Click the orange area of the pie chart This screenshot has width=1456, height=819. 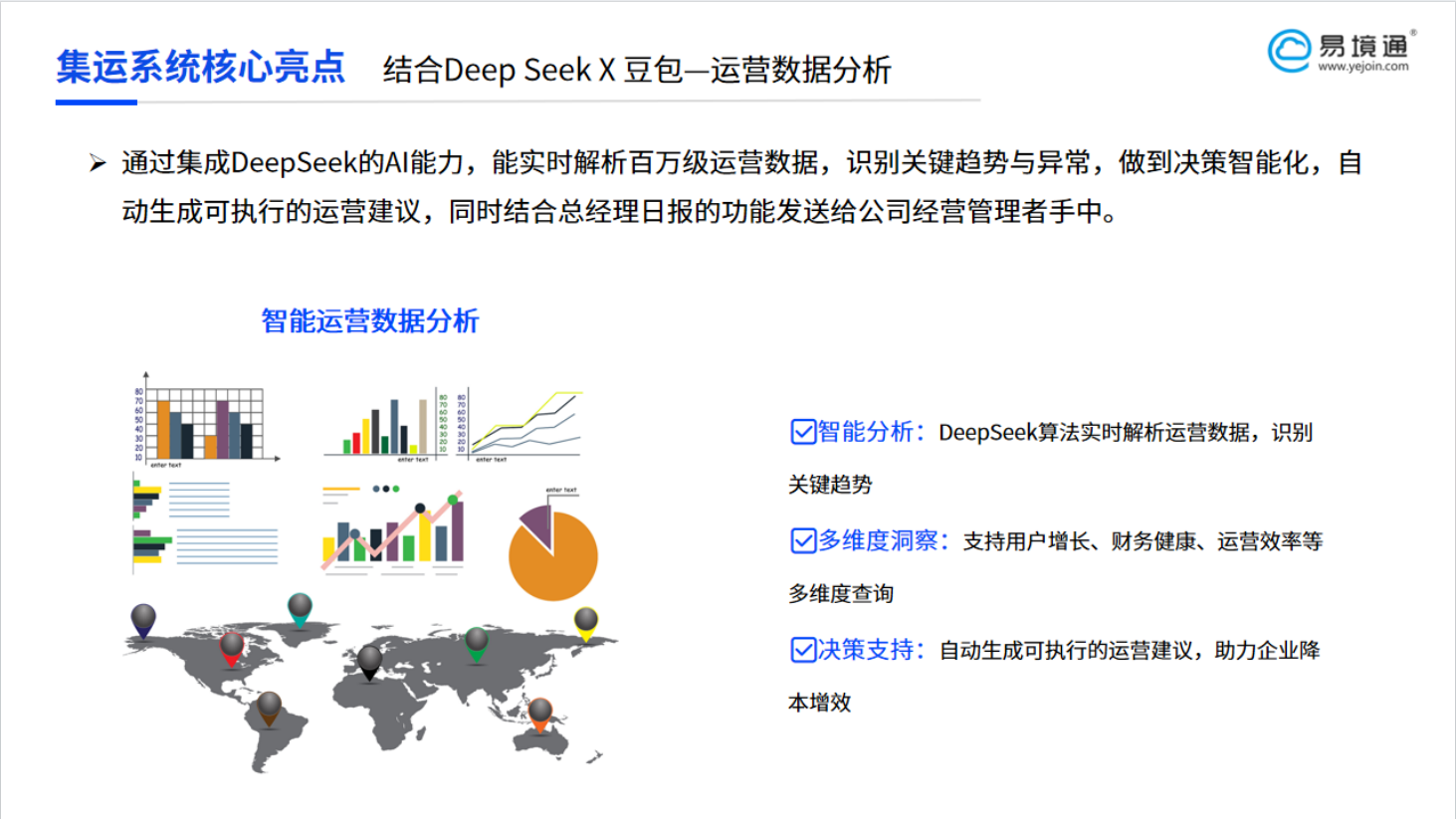(557, 567)
